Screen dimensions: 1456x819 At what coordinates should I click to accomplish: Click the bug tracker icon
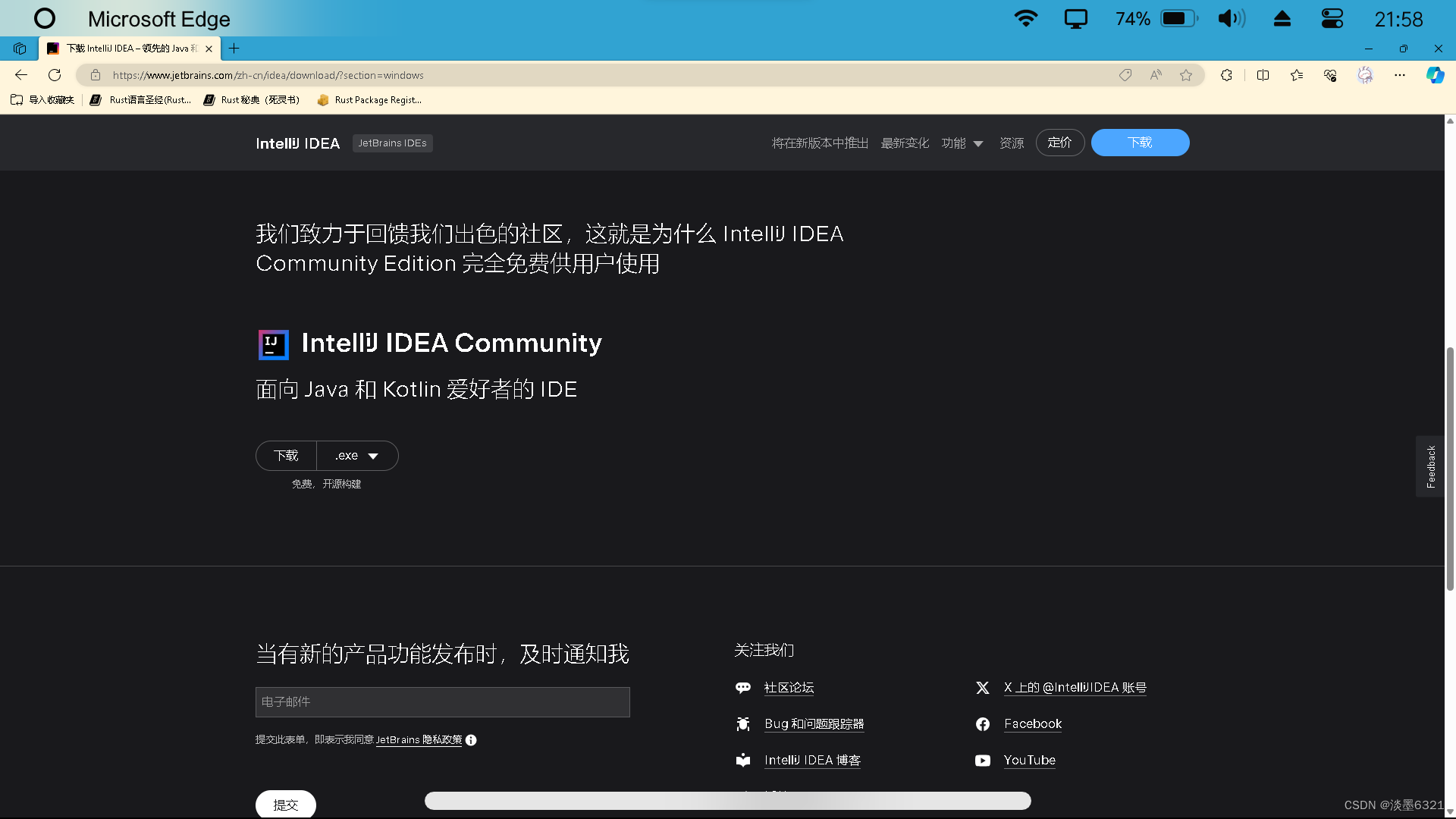(x=743, y=724)
